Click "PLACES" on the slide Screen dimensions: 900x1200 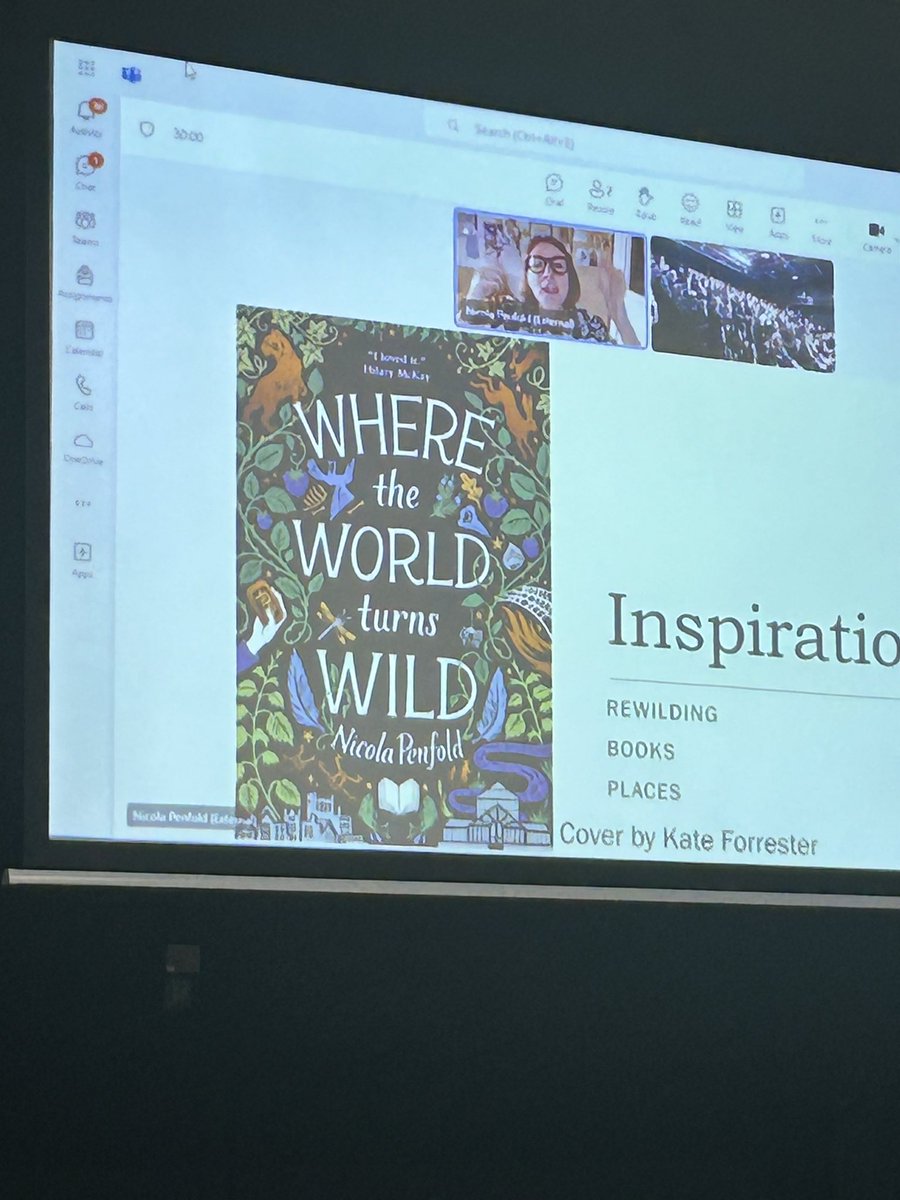644,790
